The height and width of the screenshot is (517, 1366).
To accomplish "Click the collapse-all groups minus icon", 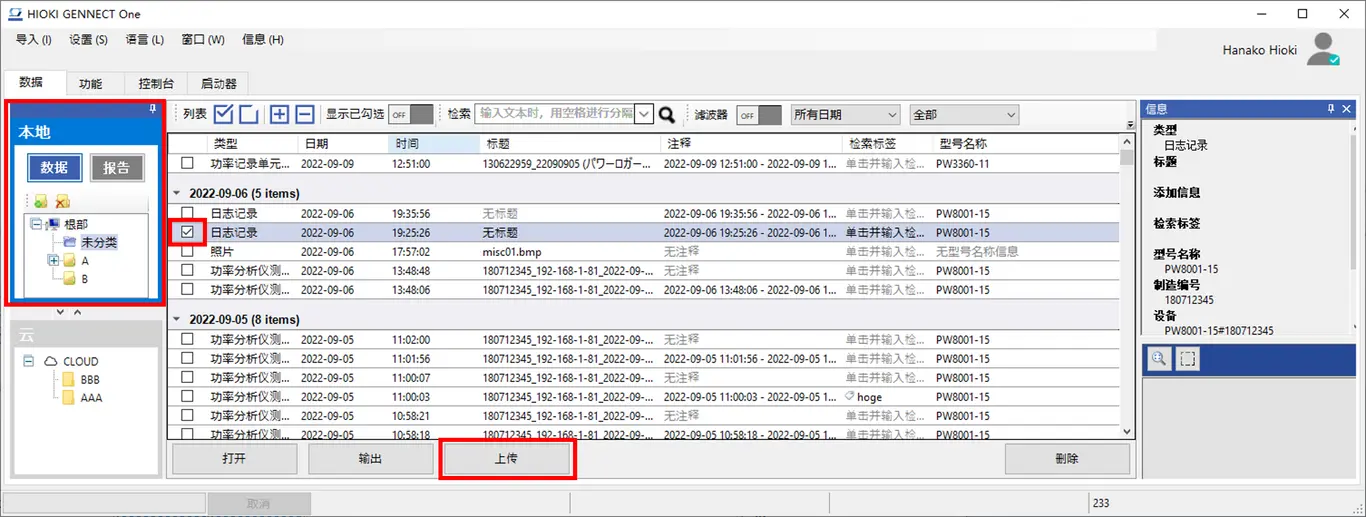I will click(304, 114).
